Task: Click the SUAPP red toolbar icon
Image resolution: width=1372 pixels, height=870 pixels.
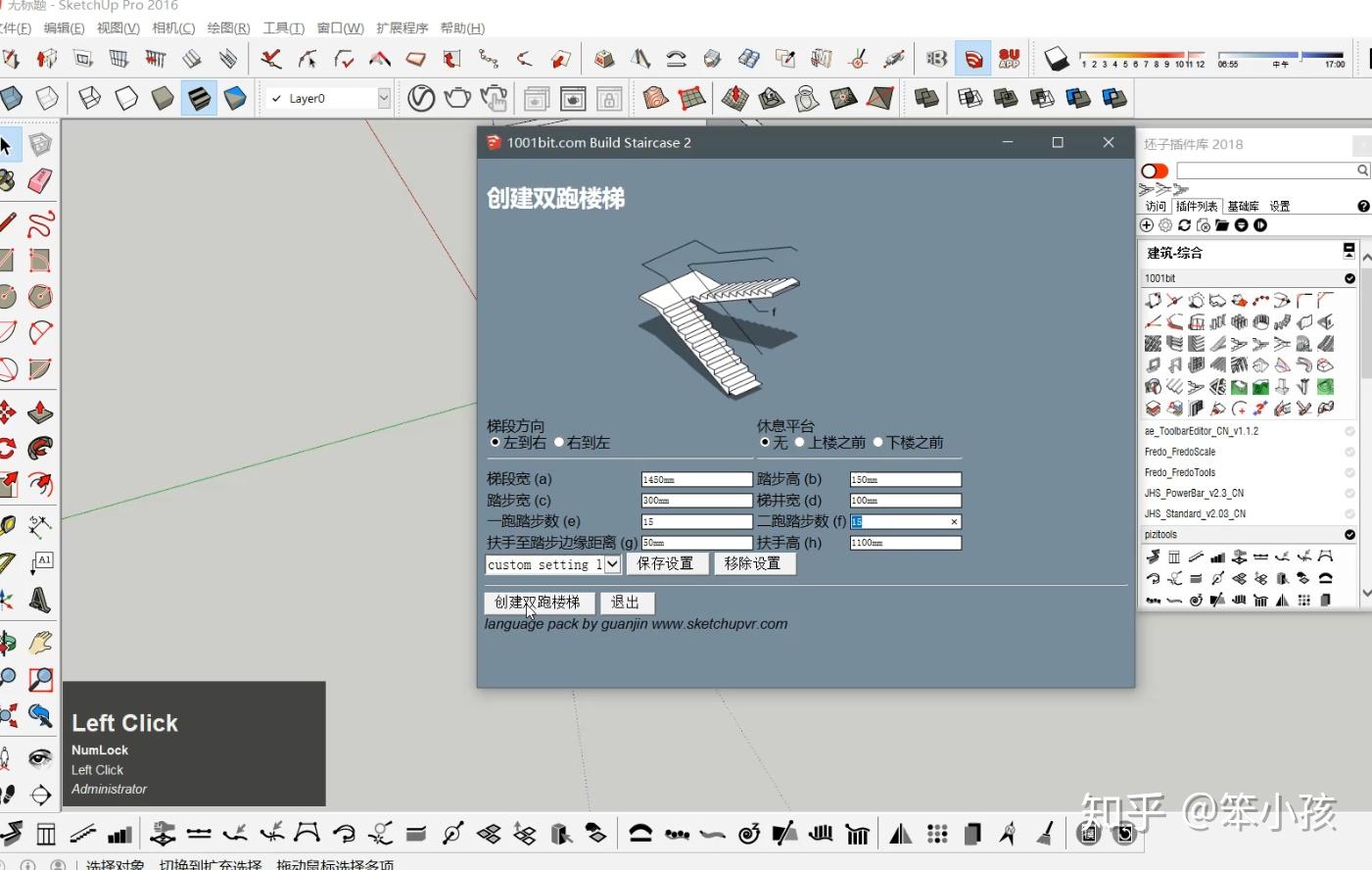Action: click(x=1010, y=59)
